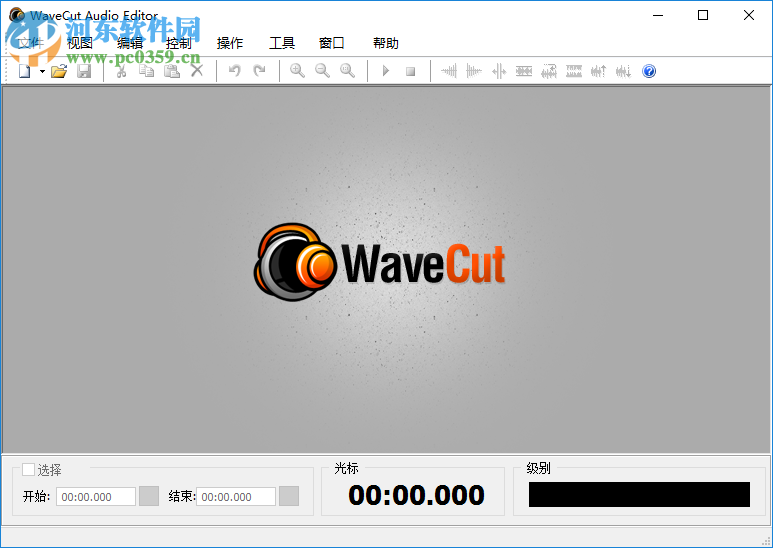This screenshot has width=773, height=548.
Task: Click gray button beside 开始 field
Action: pyautogui.click(x=149, y=496)
